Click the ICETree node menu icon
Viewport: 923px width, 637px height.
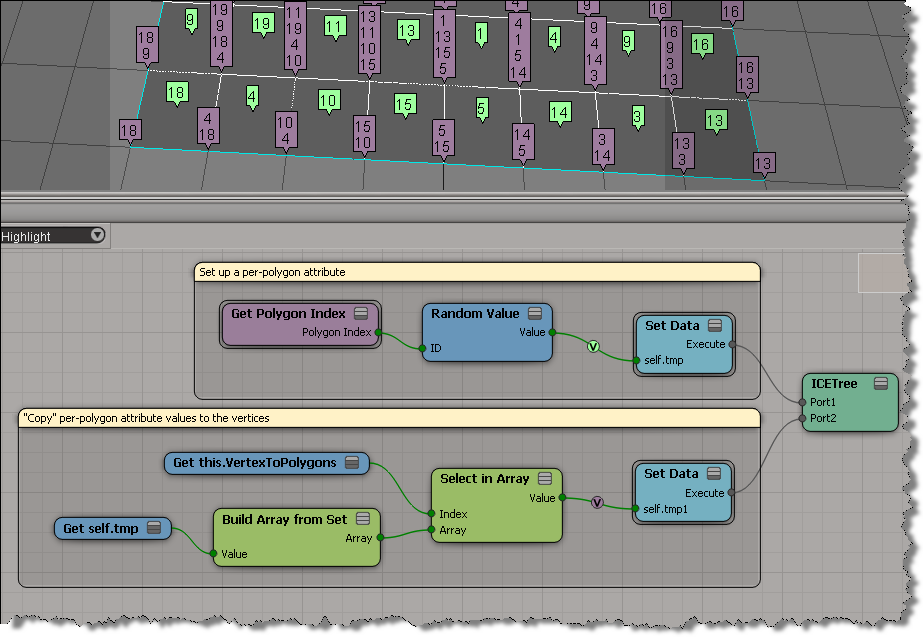pos(881,384)
